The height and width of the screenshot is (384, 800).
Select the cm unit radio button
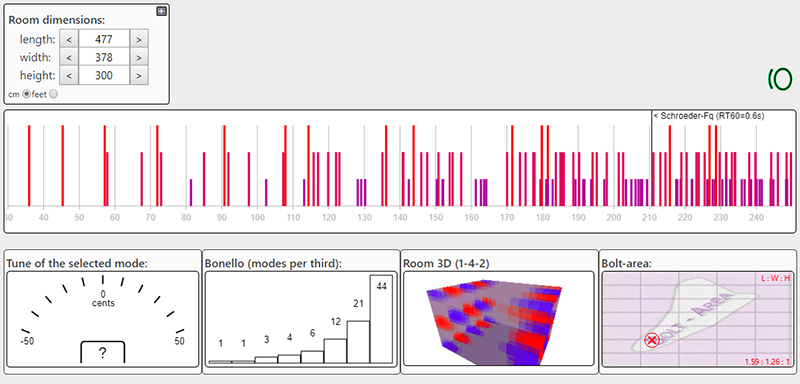pyautogui.click(x=27, y=94)
